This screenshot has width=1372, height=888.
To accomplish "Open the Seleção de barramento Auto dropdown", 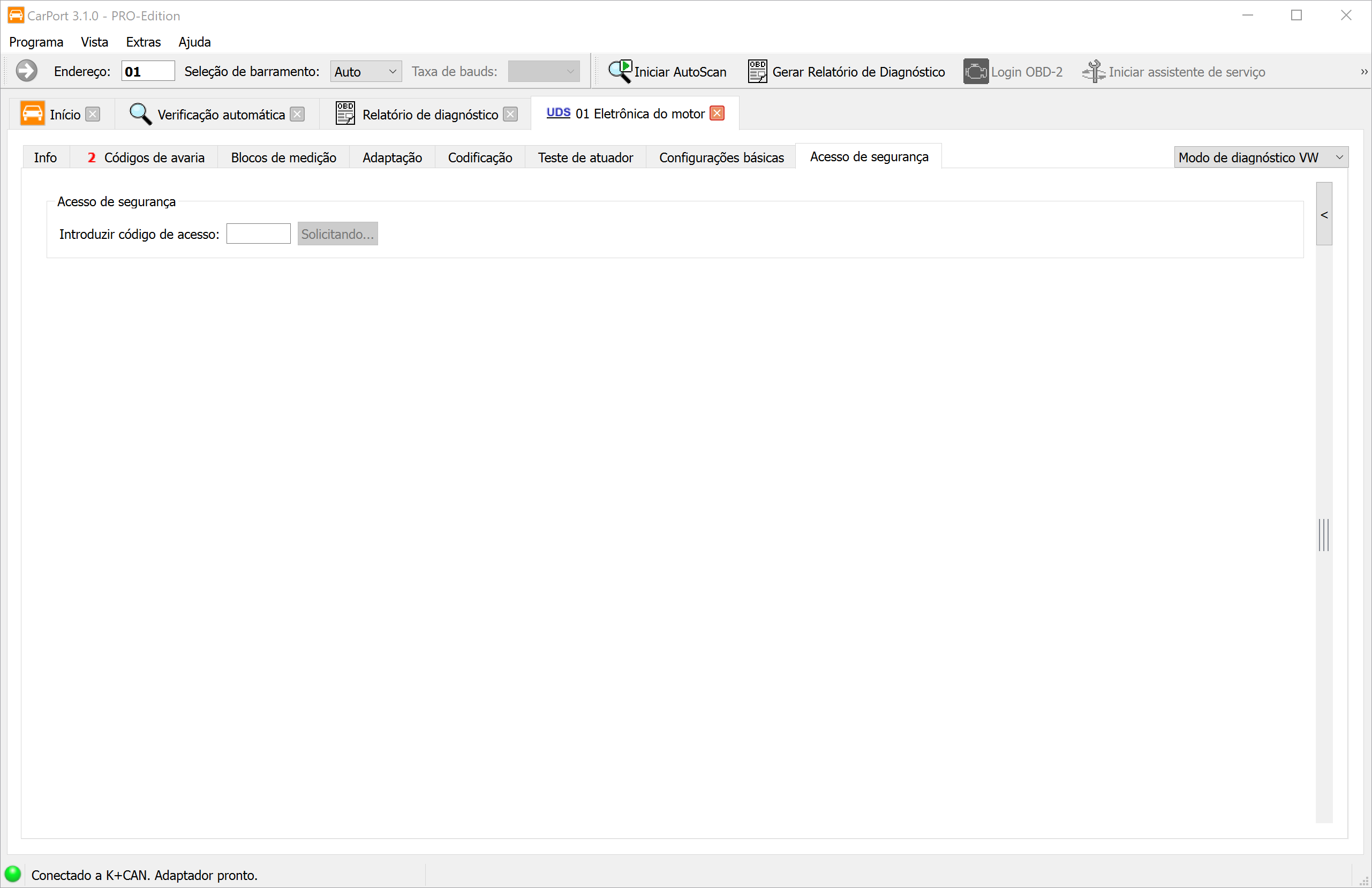I will [365, 72].
